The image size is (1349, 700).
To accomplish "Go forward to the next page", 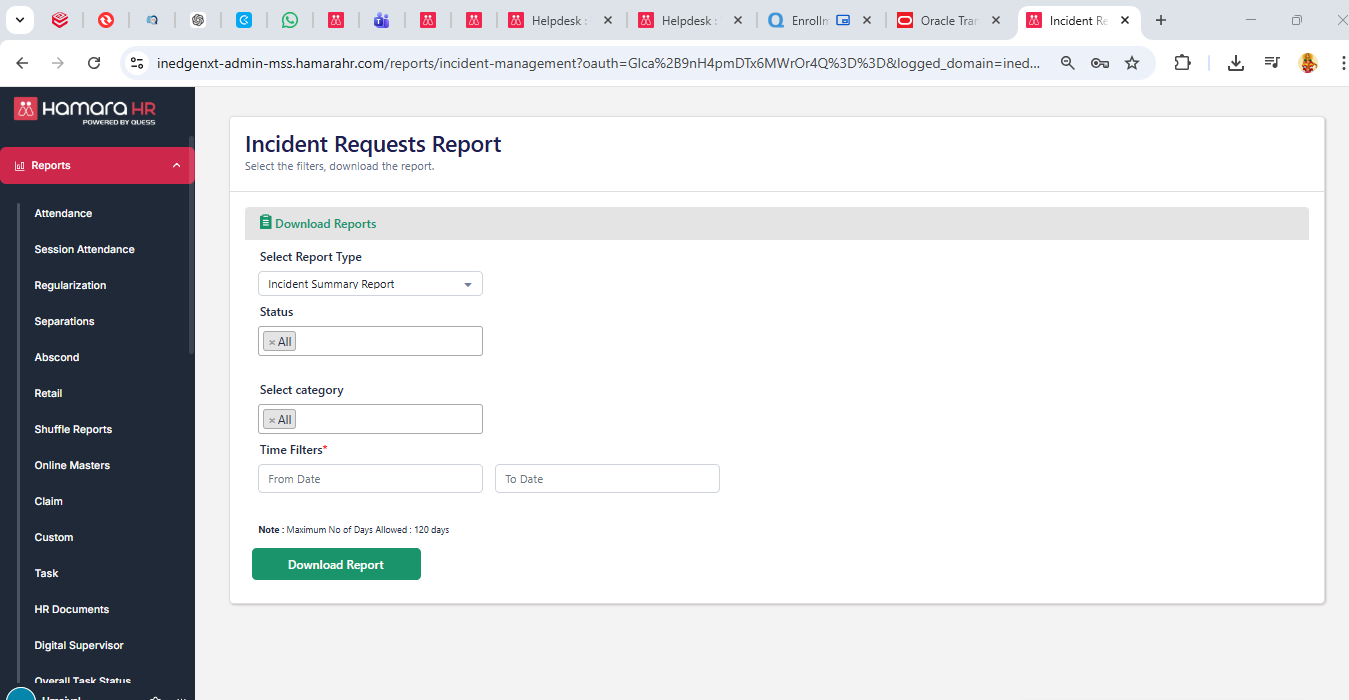I will 58,63.
